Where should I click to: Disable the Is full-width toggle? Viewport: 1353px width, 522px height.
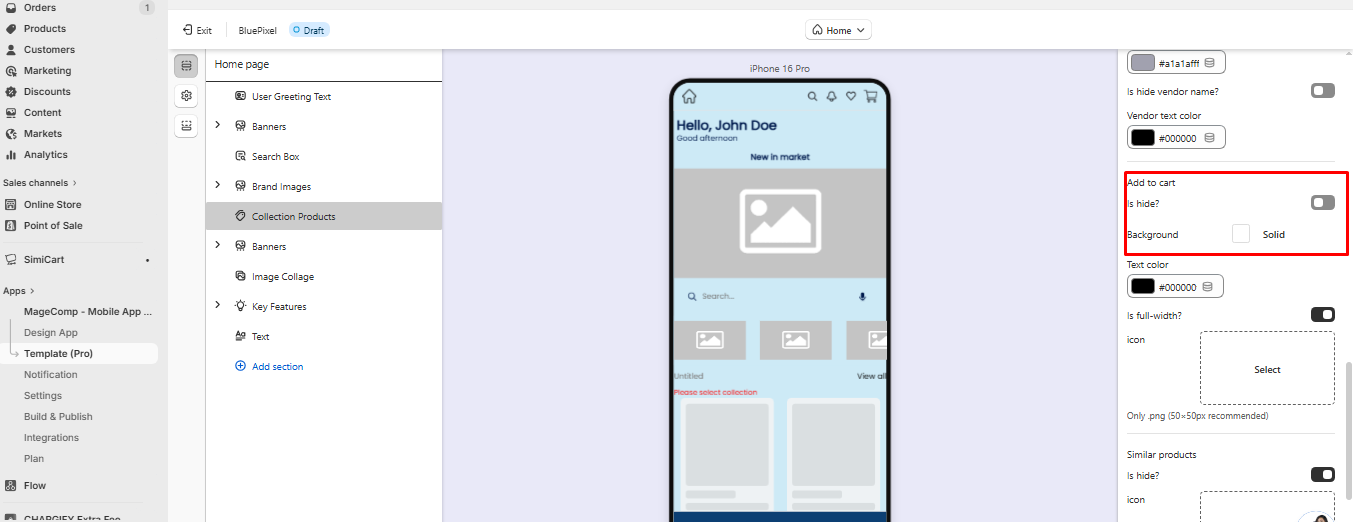coord(1322,315)
